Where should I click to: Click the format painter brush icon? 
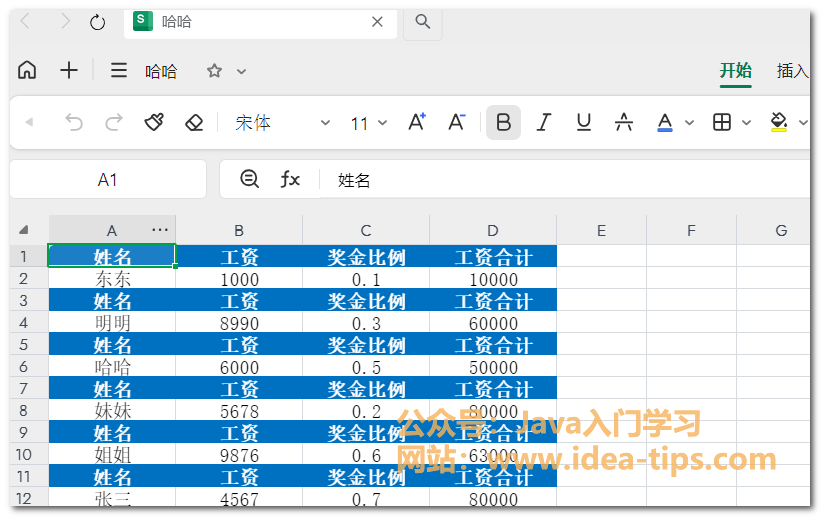point(154,122)
